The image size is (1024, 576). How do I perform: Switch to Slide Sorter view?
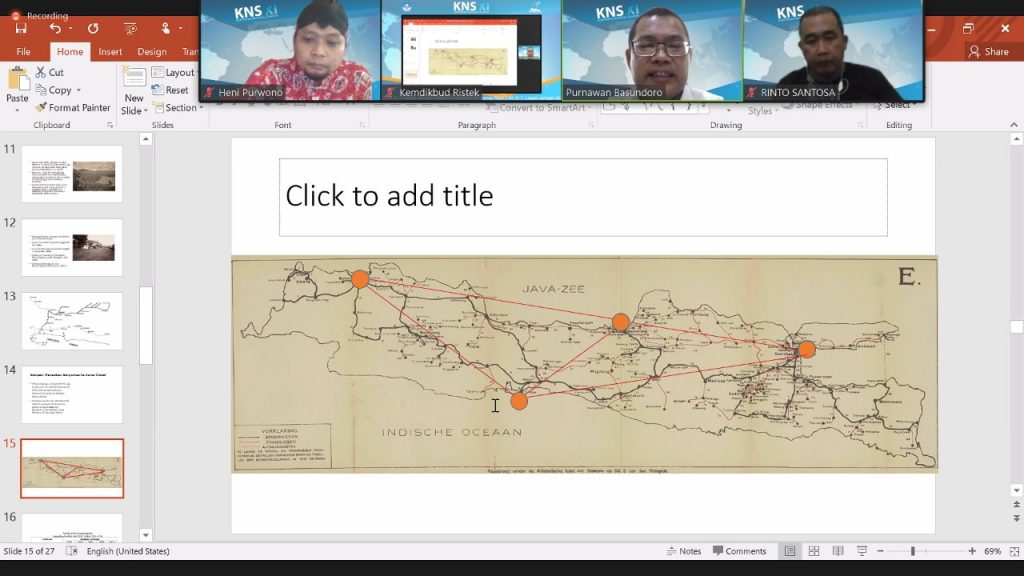[814, 551]
